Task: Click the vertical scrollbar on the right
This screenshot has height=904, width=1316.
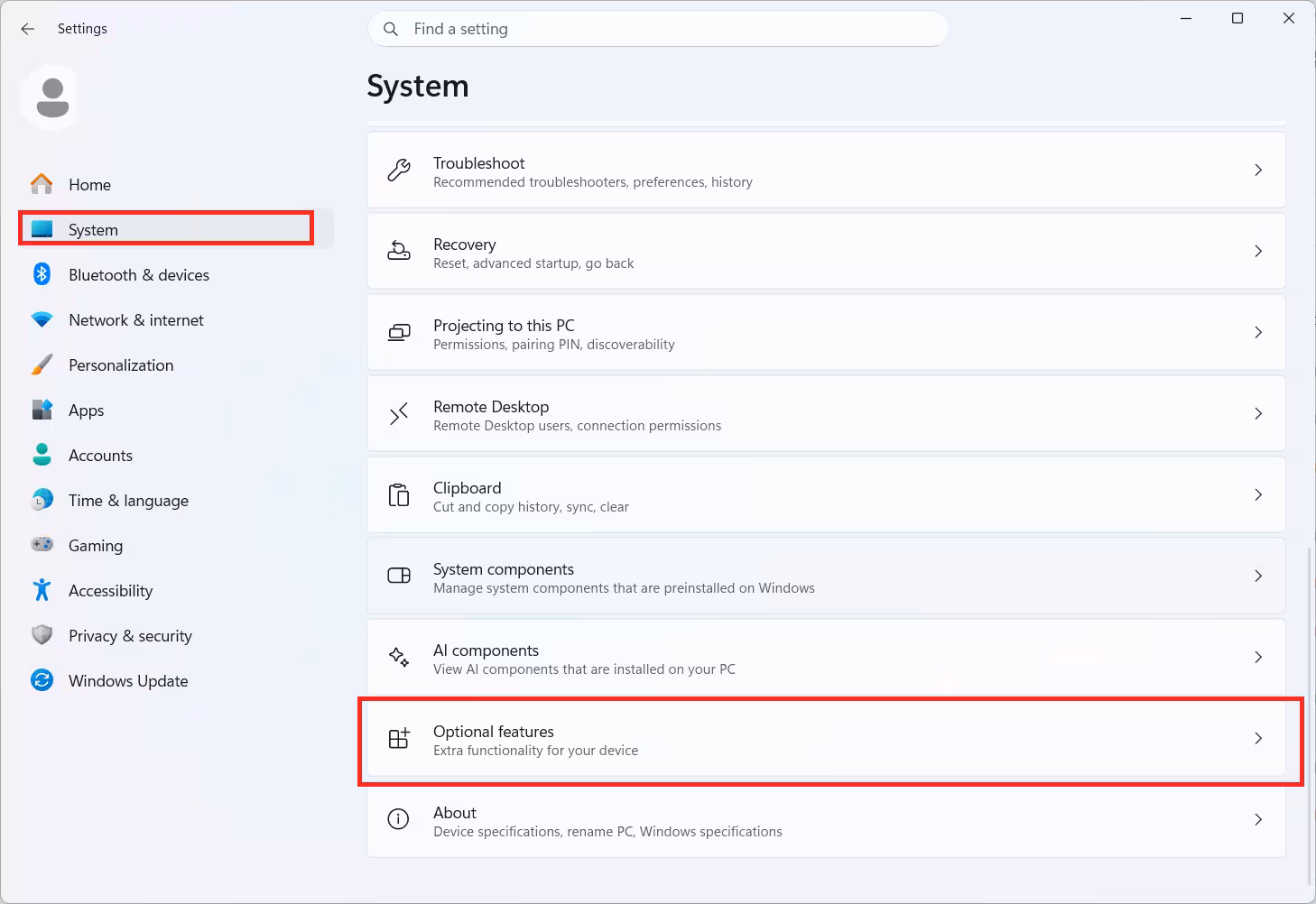Action: [1309, 716]
